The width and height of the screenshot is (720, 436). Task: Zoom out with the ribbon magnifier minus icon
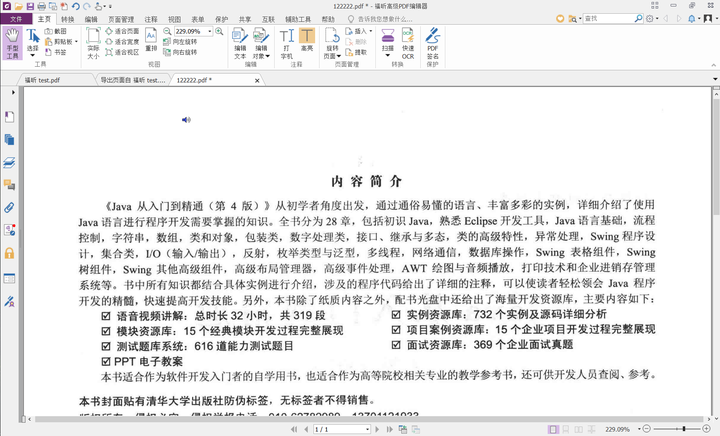(x=167, y=31)
